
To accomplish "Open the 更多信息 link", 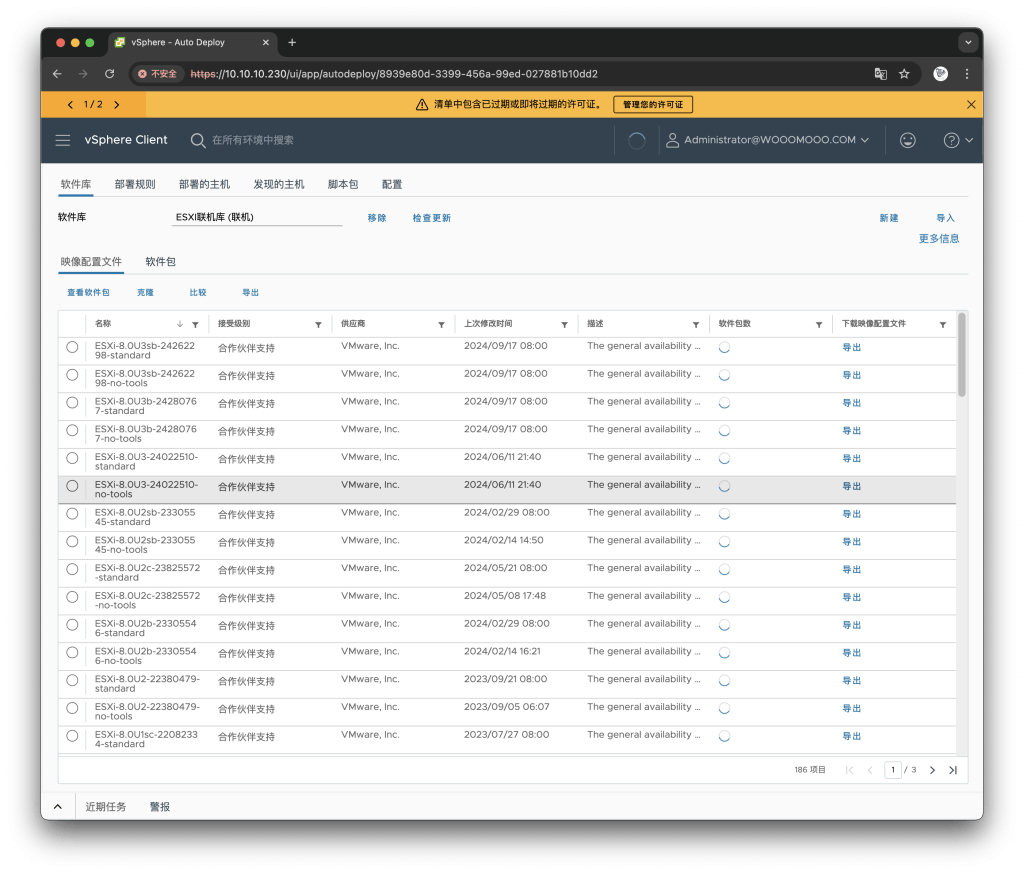I will click(939, 239).
